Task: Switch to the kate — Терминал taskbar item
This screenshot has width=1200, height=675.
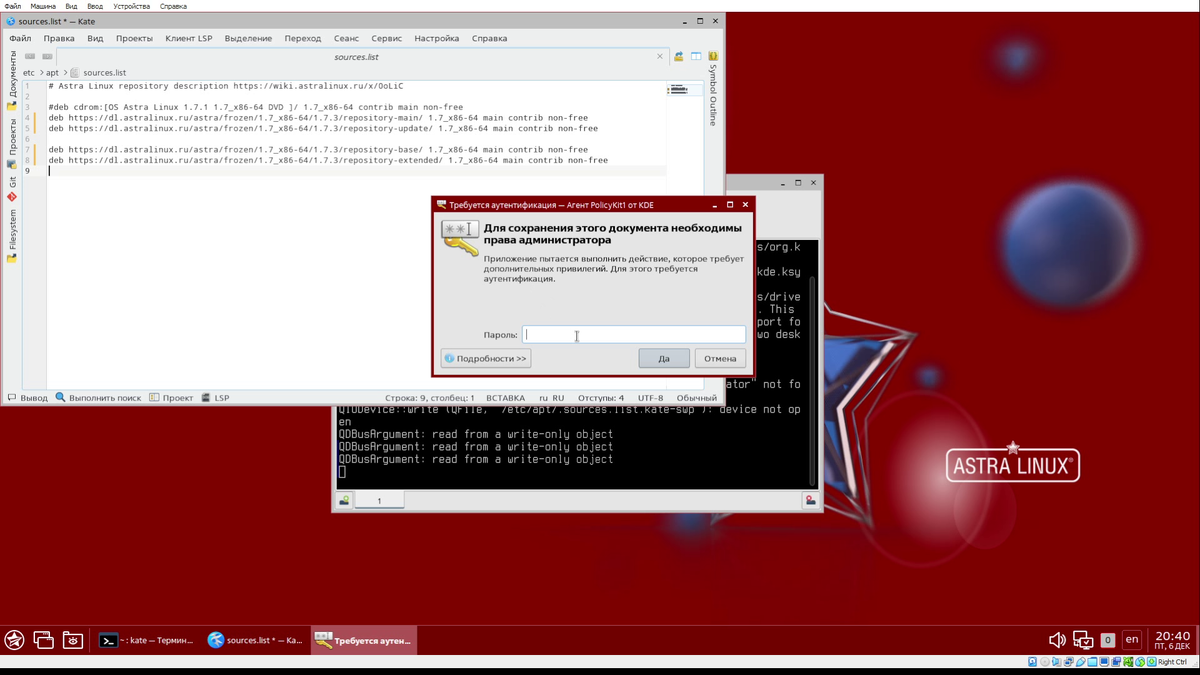Action: 146,640
